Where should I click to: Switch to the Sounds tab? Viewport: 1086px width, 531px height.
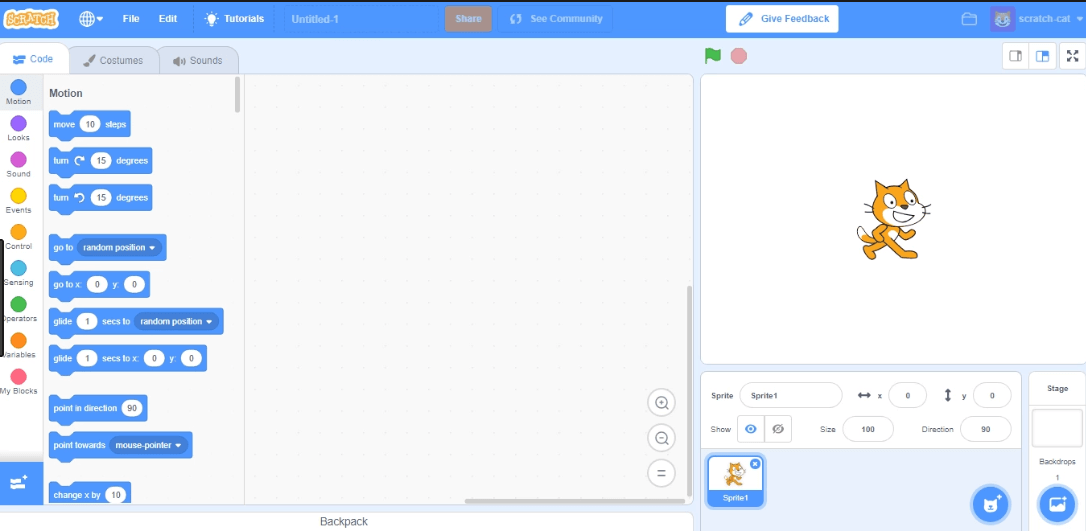click(x=198, y=60)
